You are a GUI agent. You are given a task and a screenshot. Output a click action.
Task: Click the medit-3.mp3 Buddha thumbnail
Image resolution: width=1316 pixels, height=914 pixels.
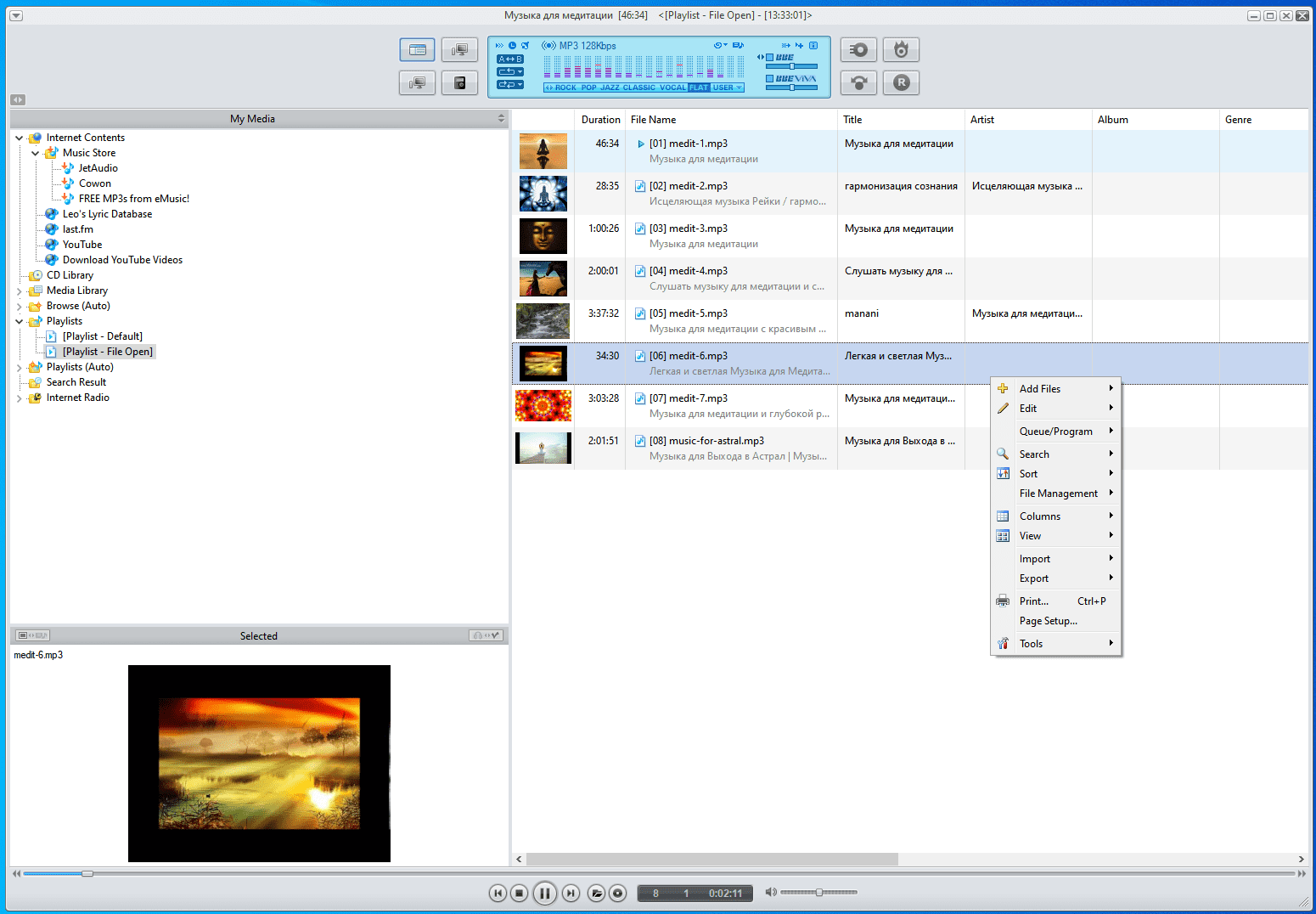click(x=543, y=236)
